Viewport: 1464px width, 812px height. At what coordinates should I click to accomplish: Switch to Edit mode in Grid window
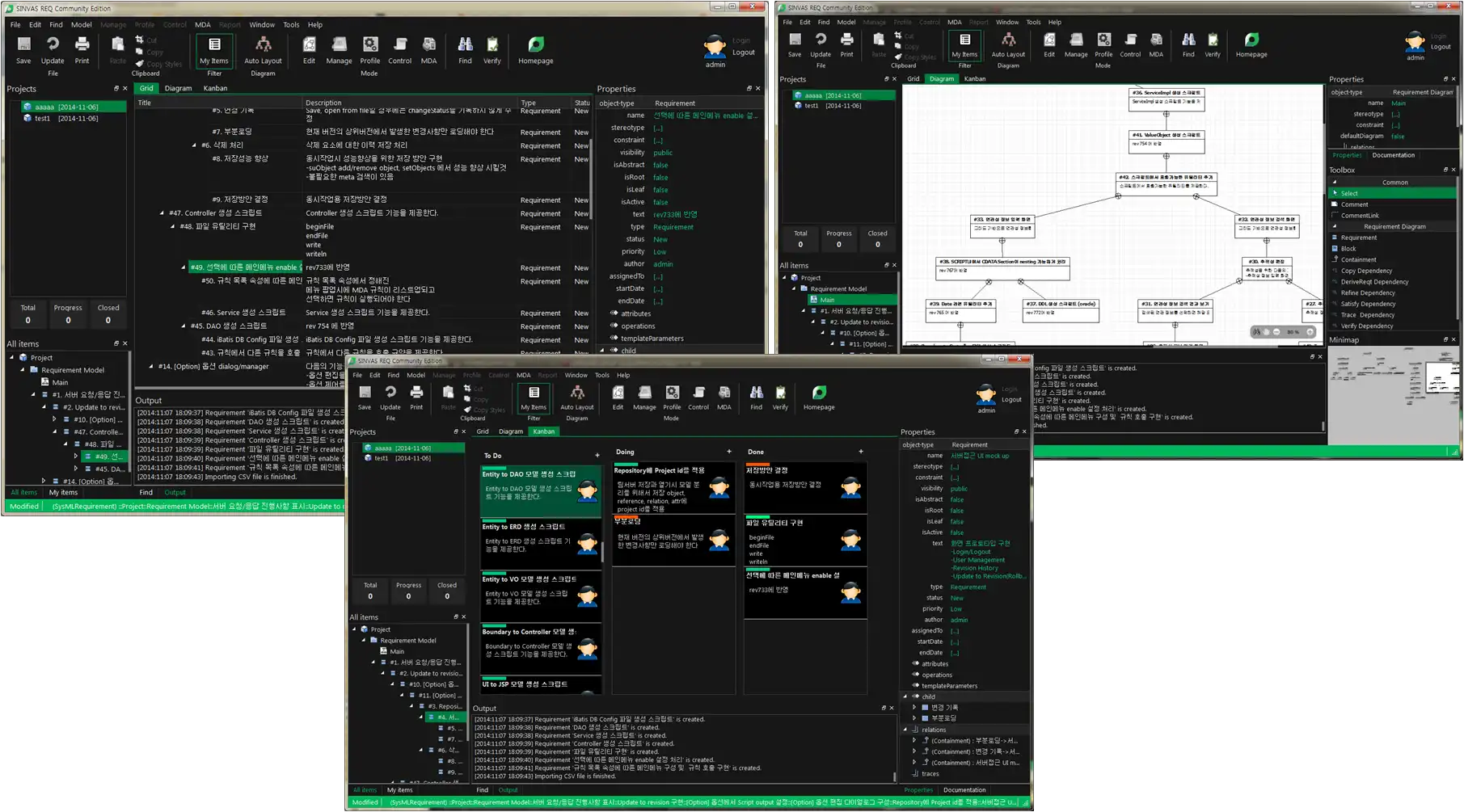click(309, 49)
